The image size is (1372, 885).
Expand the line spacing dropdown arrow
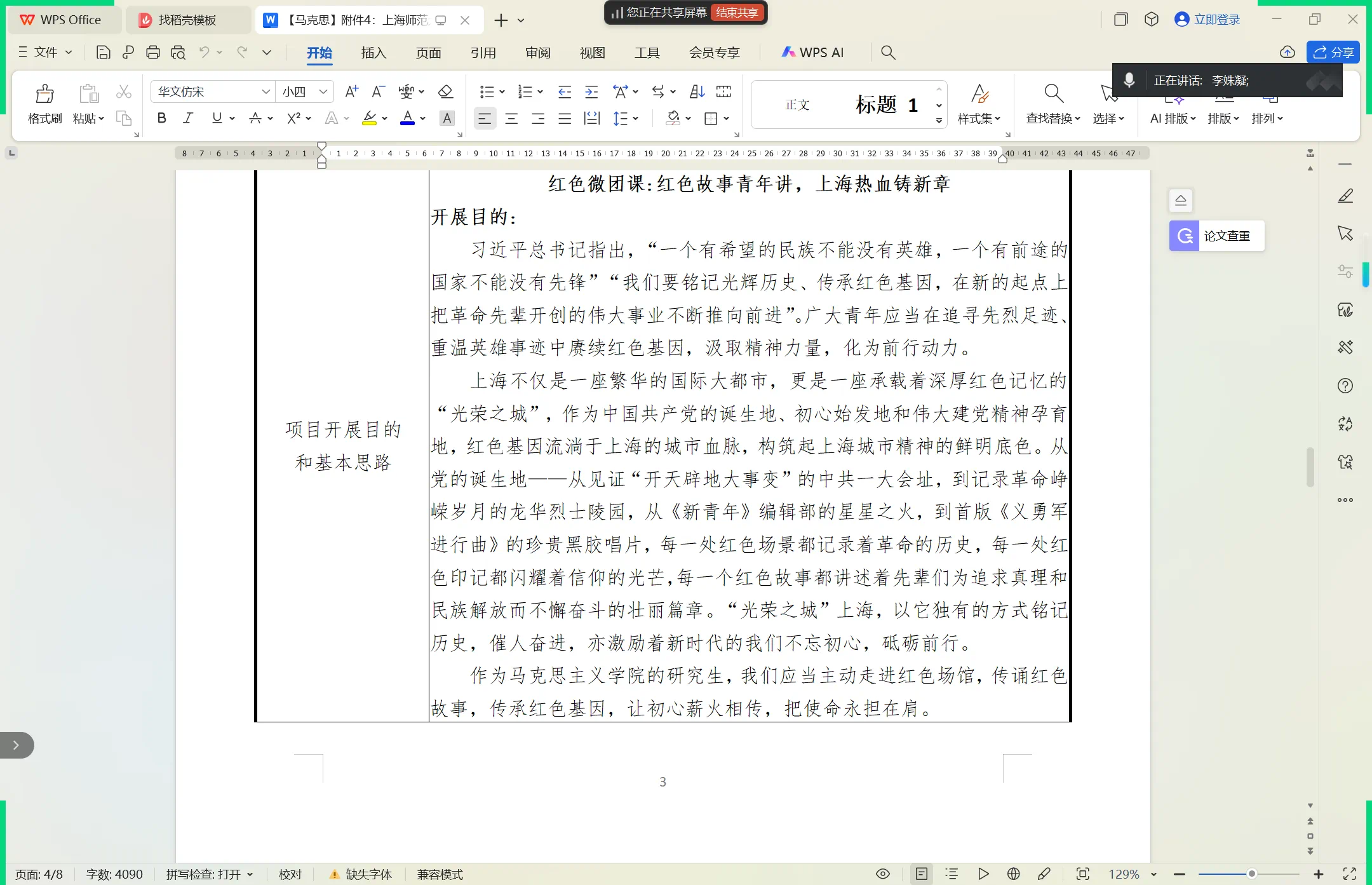click(636, 118)
